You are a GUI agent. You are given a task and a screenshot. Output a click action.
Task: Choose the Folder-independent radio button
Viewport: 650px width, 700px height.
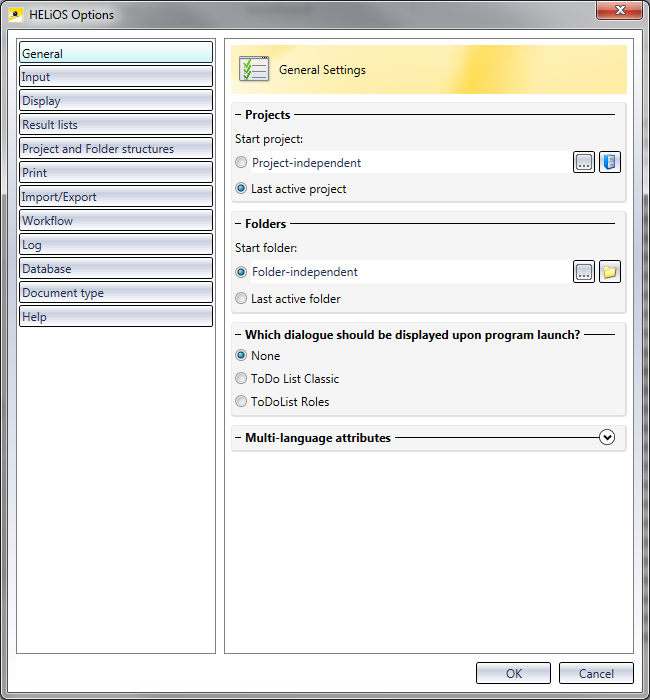(241, 272)
